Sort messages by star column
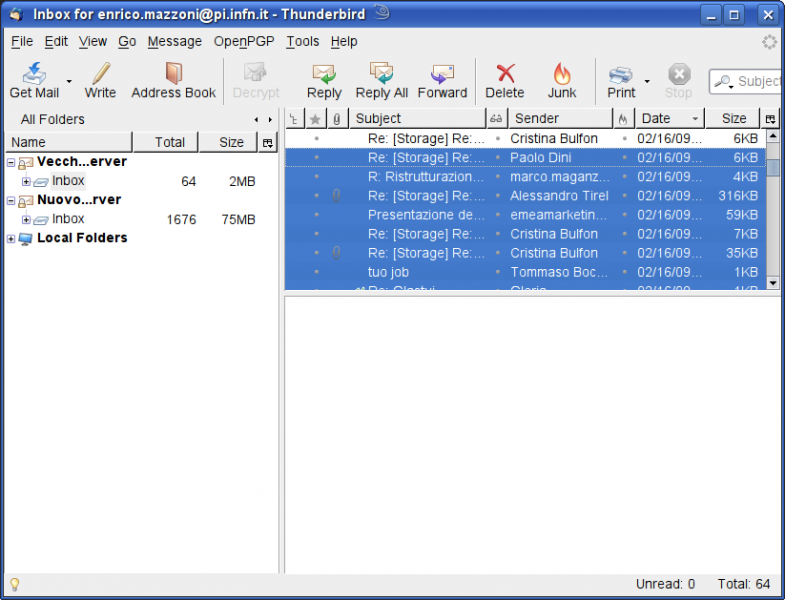 [x=315, y=119]
